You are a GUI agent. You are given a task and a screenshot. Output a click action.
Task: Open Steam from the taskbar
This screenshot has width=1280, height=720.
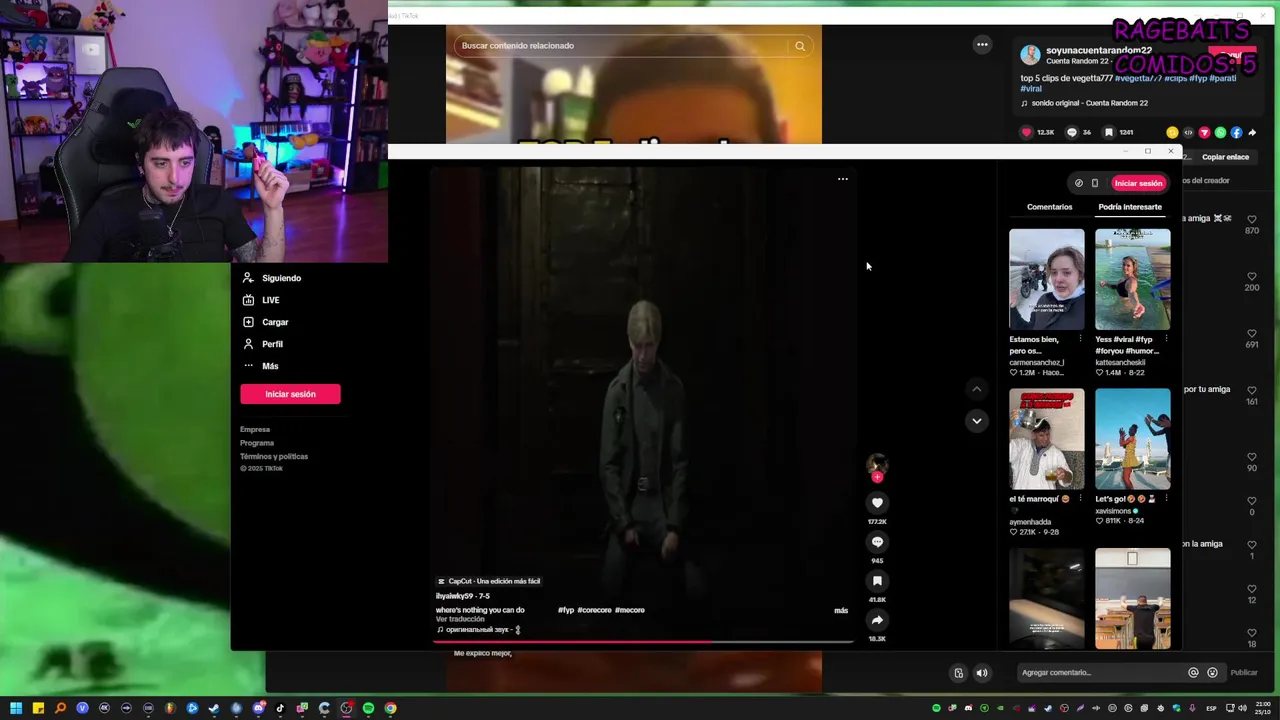click(x=214, y=708)
